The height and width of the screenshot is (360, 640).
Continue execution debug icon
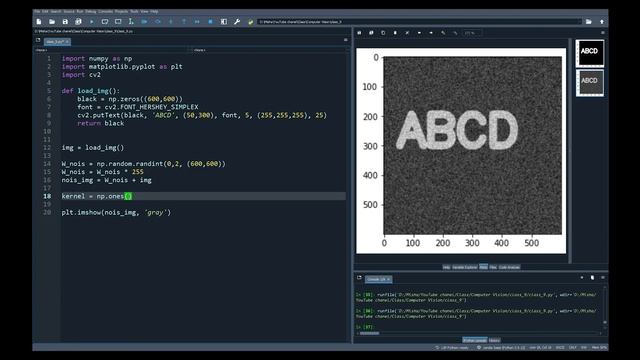coord(197,22)
